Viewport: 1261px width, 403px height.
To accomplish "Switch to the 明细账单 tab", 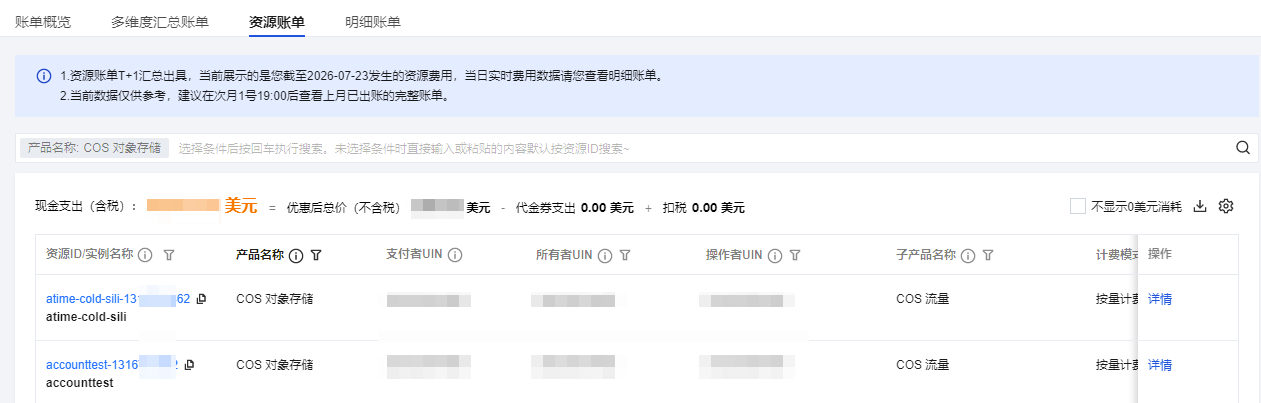I will coord(373,21).
